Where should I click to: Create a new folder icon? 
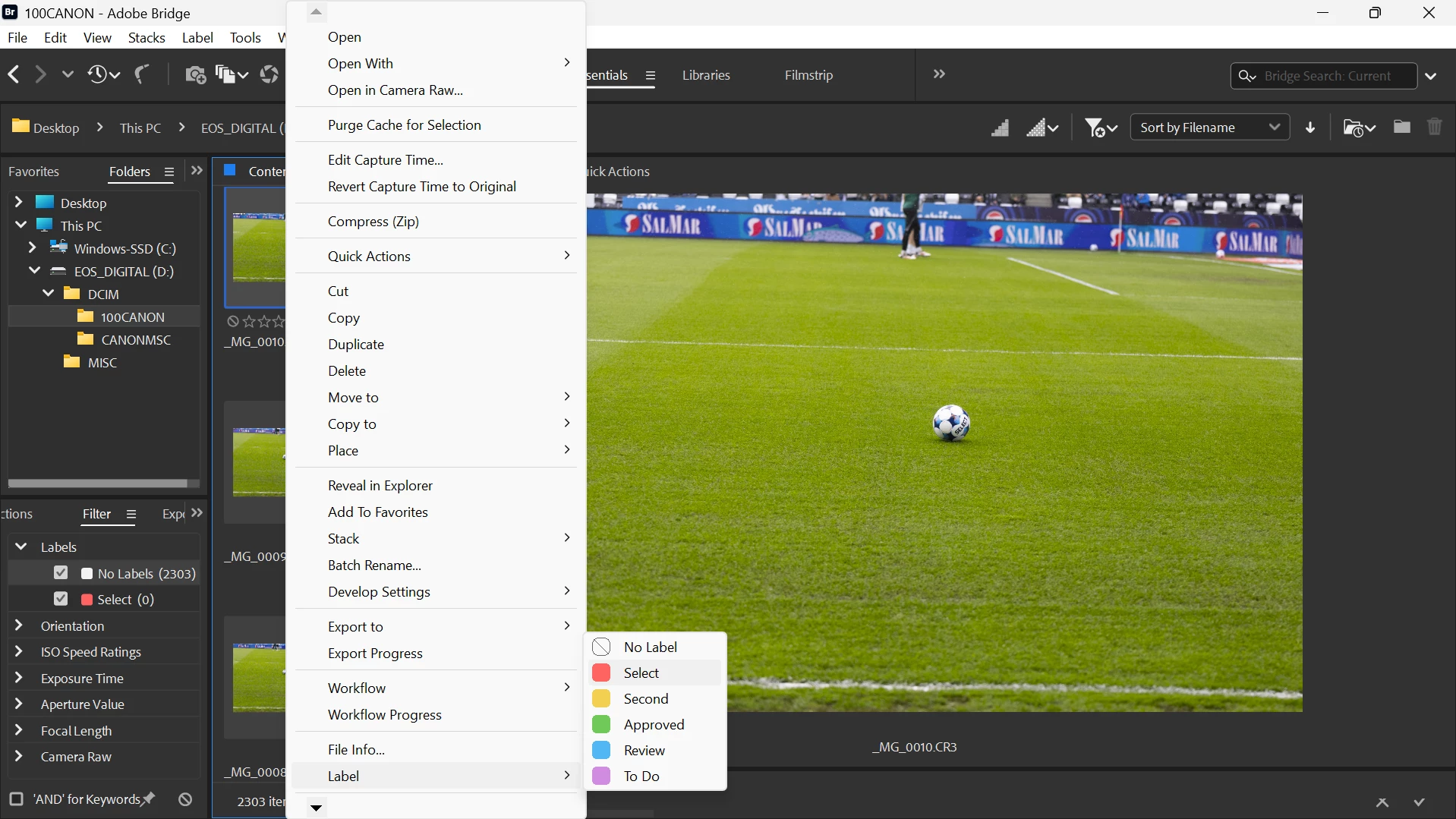coord(1402,127)
